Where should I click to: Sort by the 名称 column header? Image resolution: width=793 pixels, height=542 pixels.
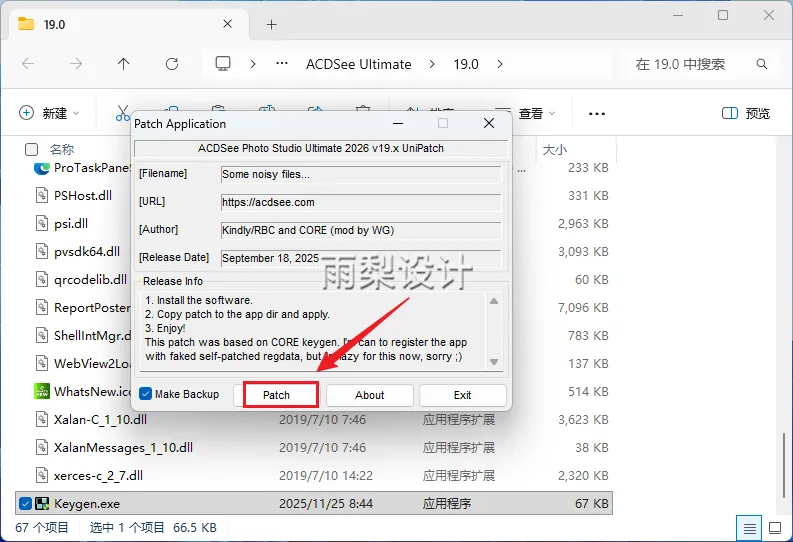(x=62, y=149)
